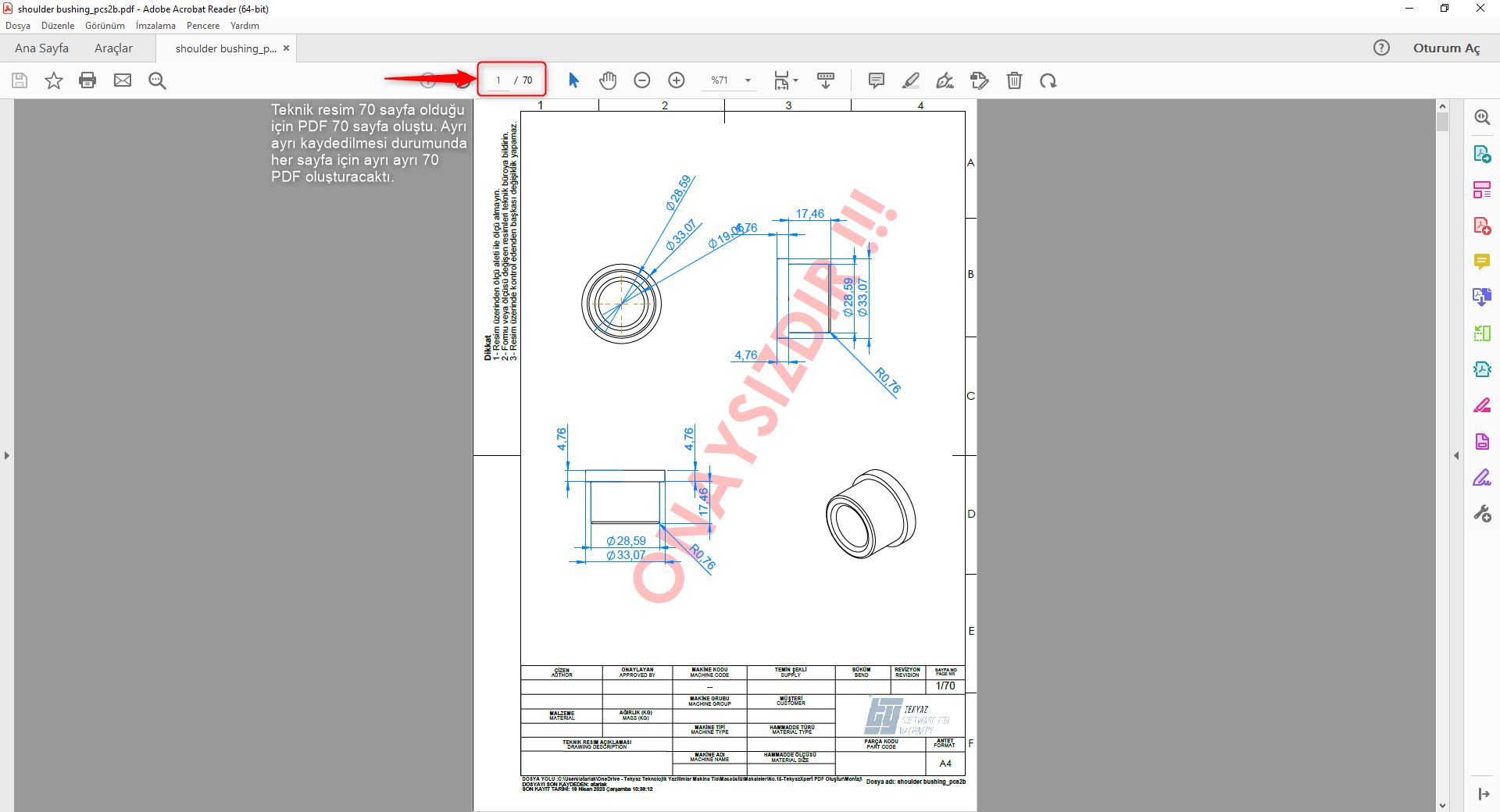The height and width of the screenshot is (812, 1500).
Task: Open Edit PDF tool in right panel
Action: point(1482,190)
